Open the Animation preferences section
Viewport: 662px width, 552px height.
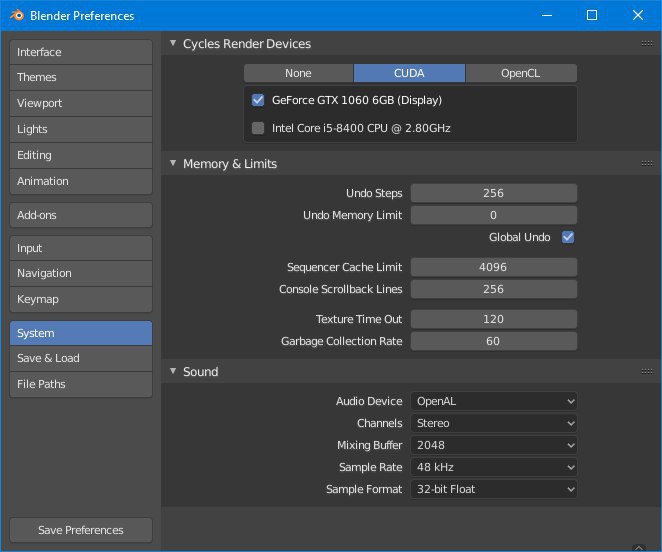tap(81, 181)
